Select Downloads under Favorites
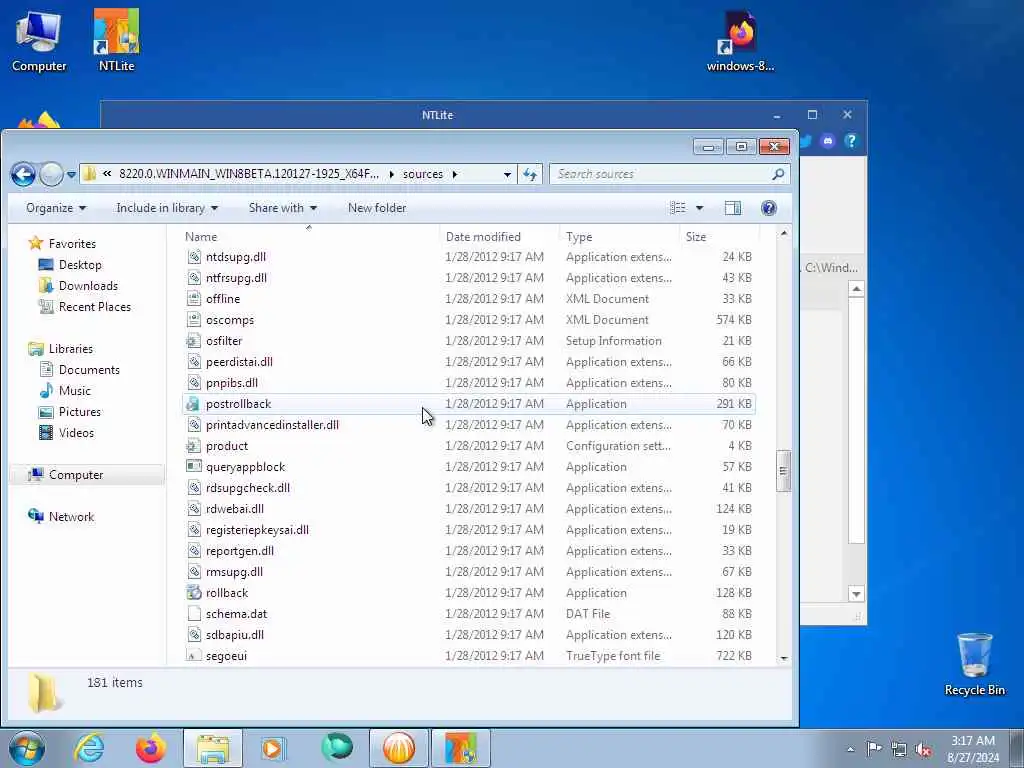Screen dimensions: 1024x768 coord(88,285)
